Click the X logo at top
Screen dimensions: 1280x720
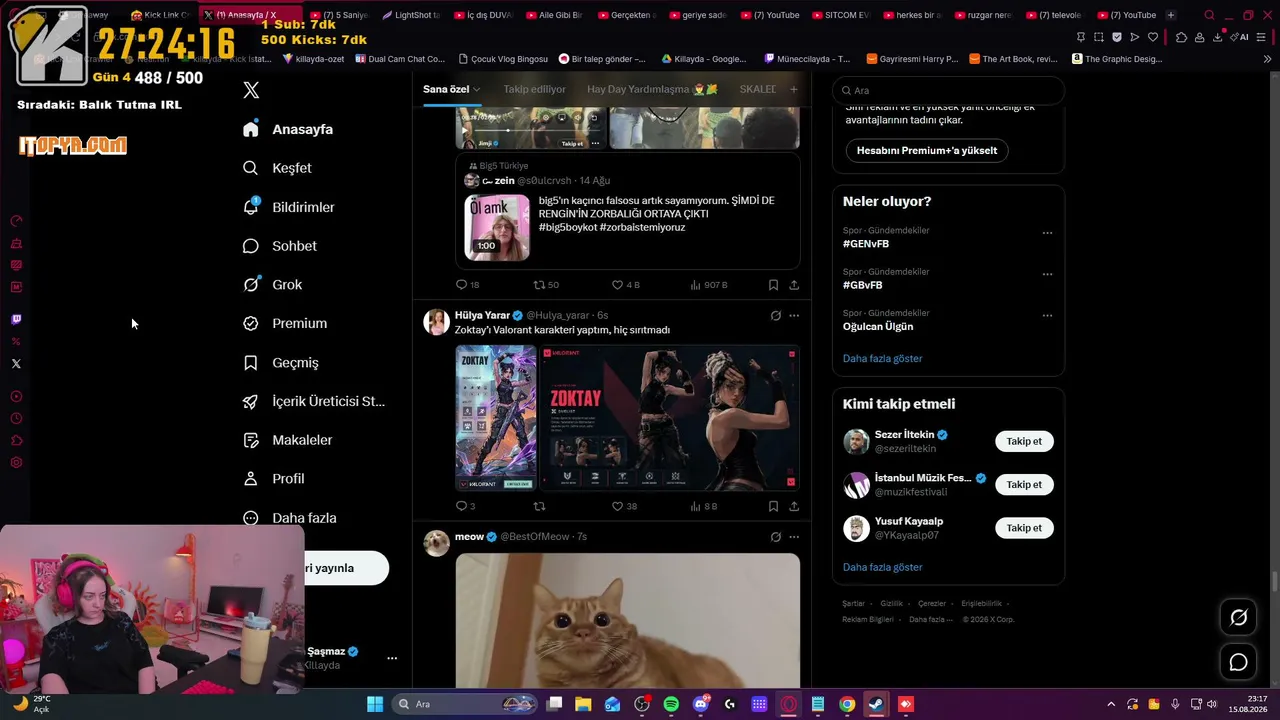click(x=251, y=90)
